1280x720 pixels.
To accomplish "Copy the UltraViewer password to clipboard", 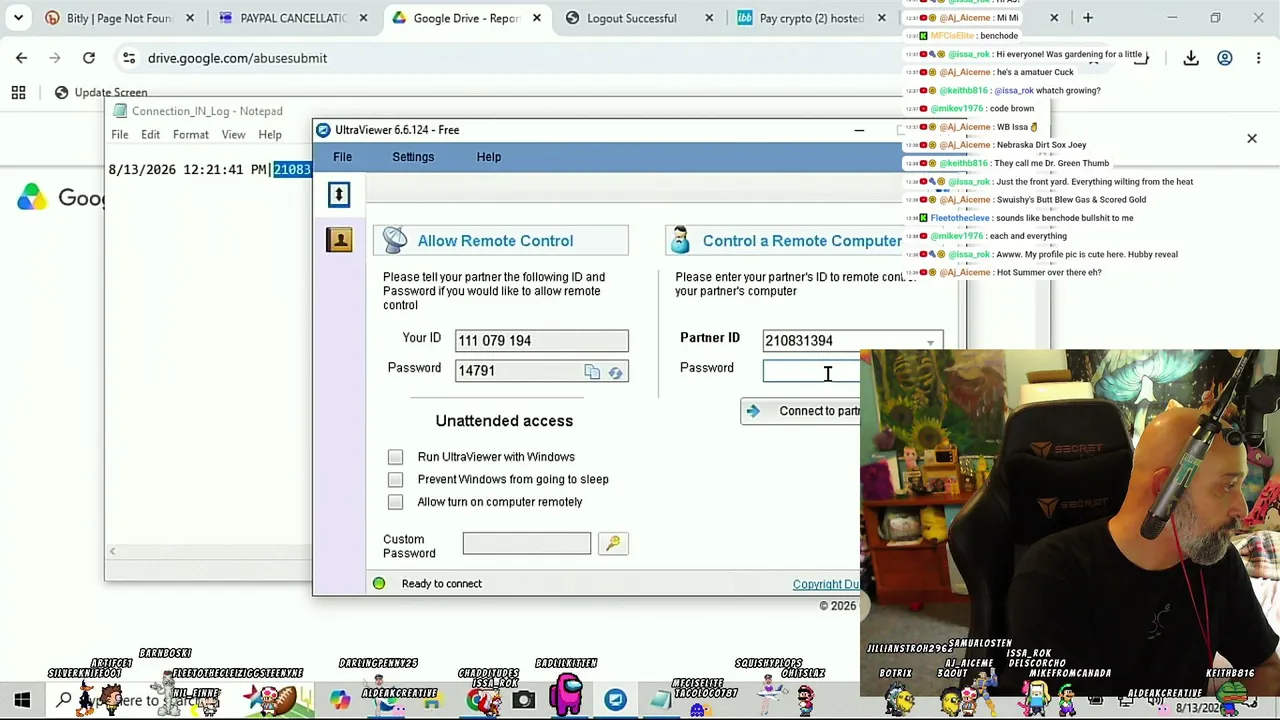I will tap(592, 372).
